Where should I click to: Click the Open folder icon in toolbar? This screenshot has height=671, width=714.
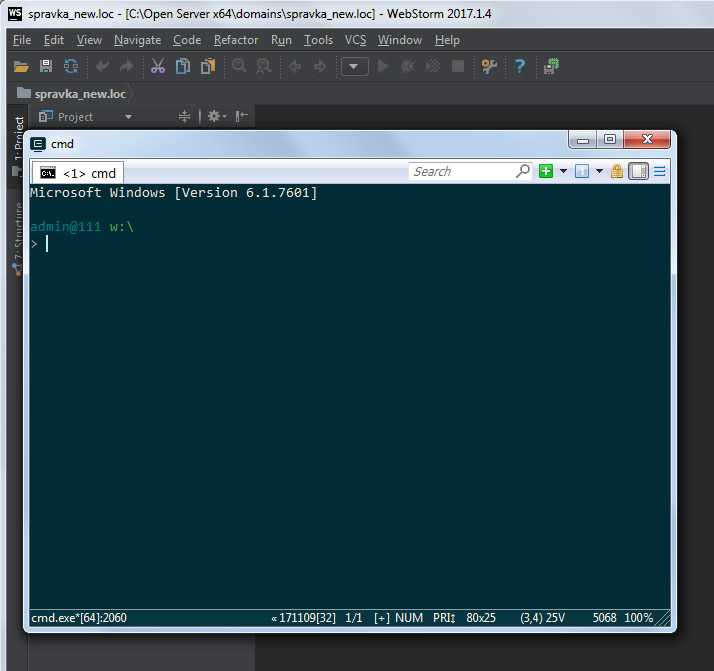coord(21,66)
